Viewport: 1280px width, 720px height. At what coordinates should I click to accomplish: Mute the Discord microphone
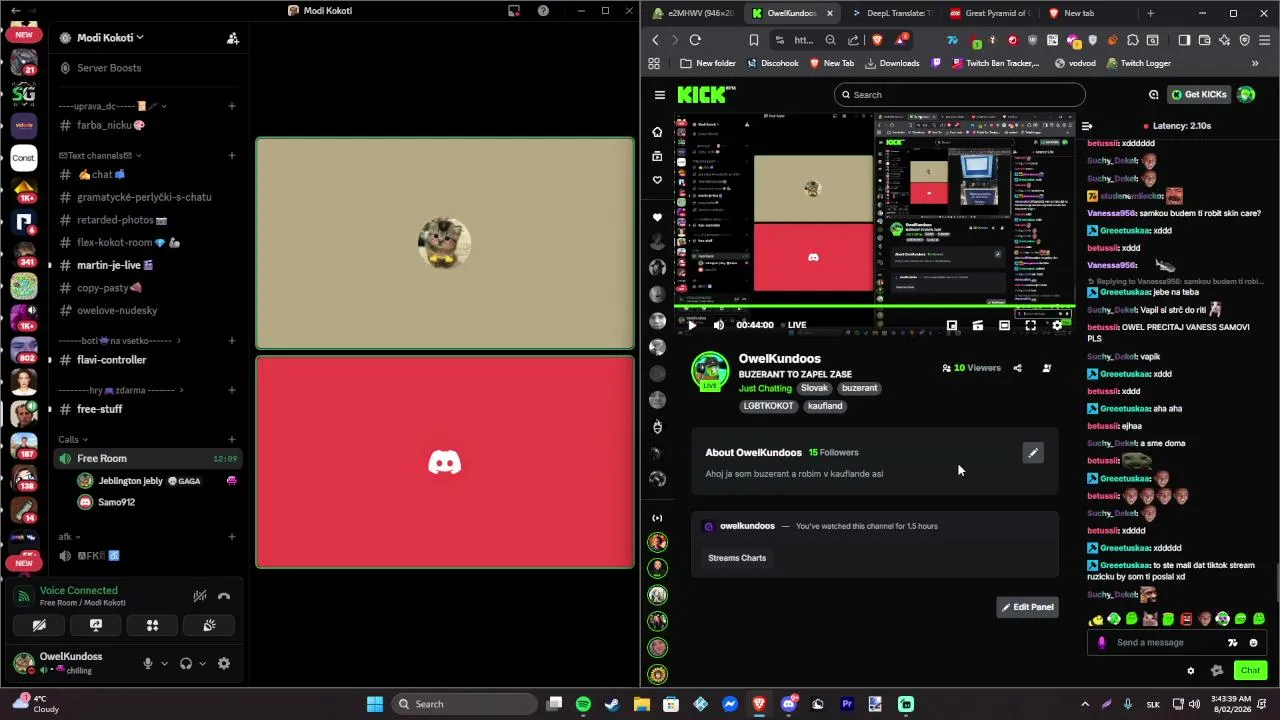(x=148, y=663)
